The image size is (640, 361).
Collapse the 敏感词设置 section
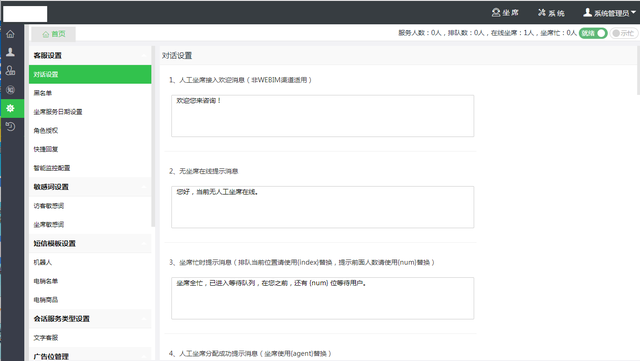144,187
